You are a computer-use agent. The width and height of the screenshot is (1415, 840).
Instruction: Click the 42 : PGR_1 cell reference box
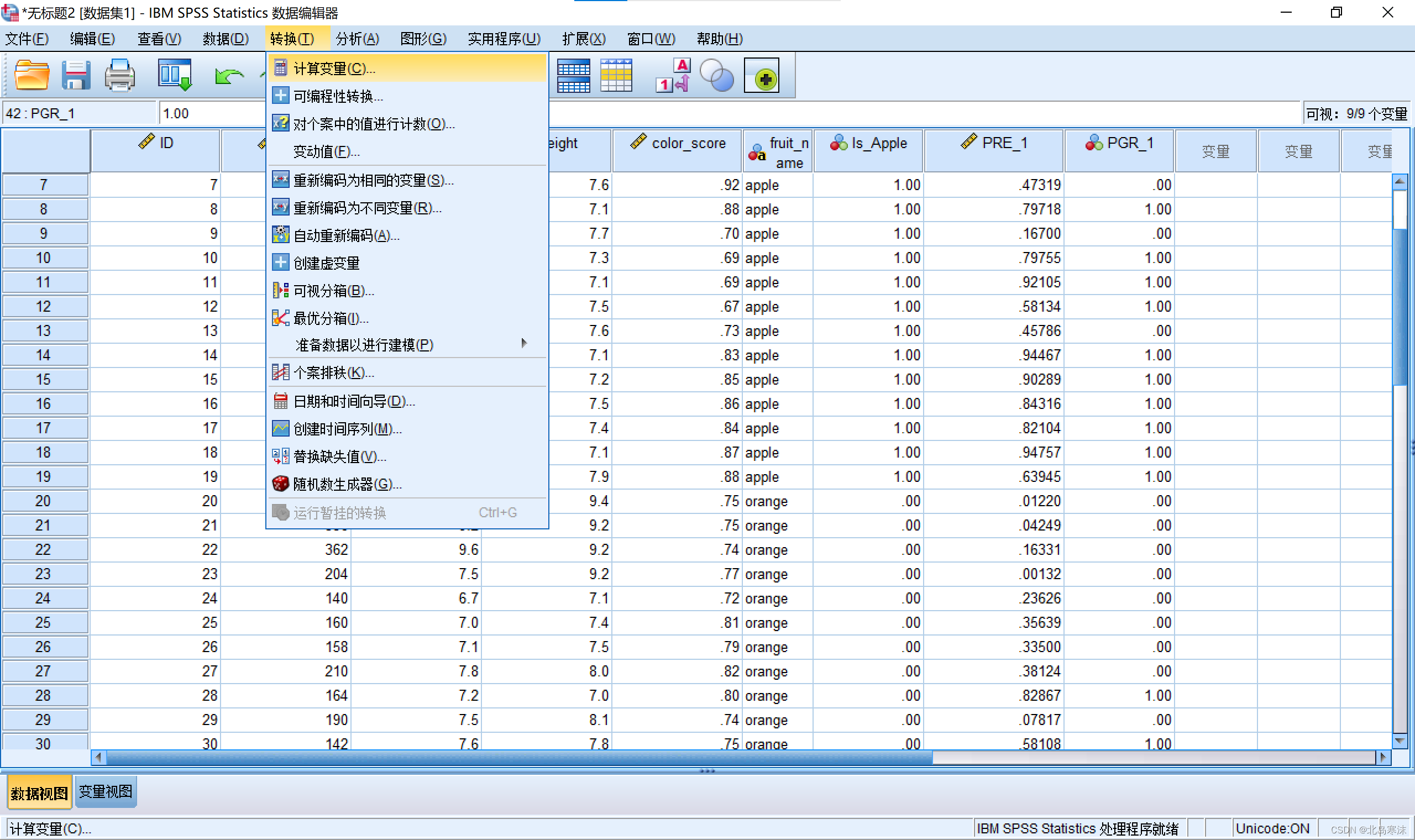(79, 113)
